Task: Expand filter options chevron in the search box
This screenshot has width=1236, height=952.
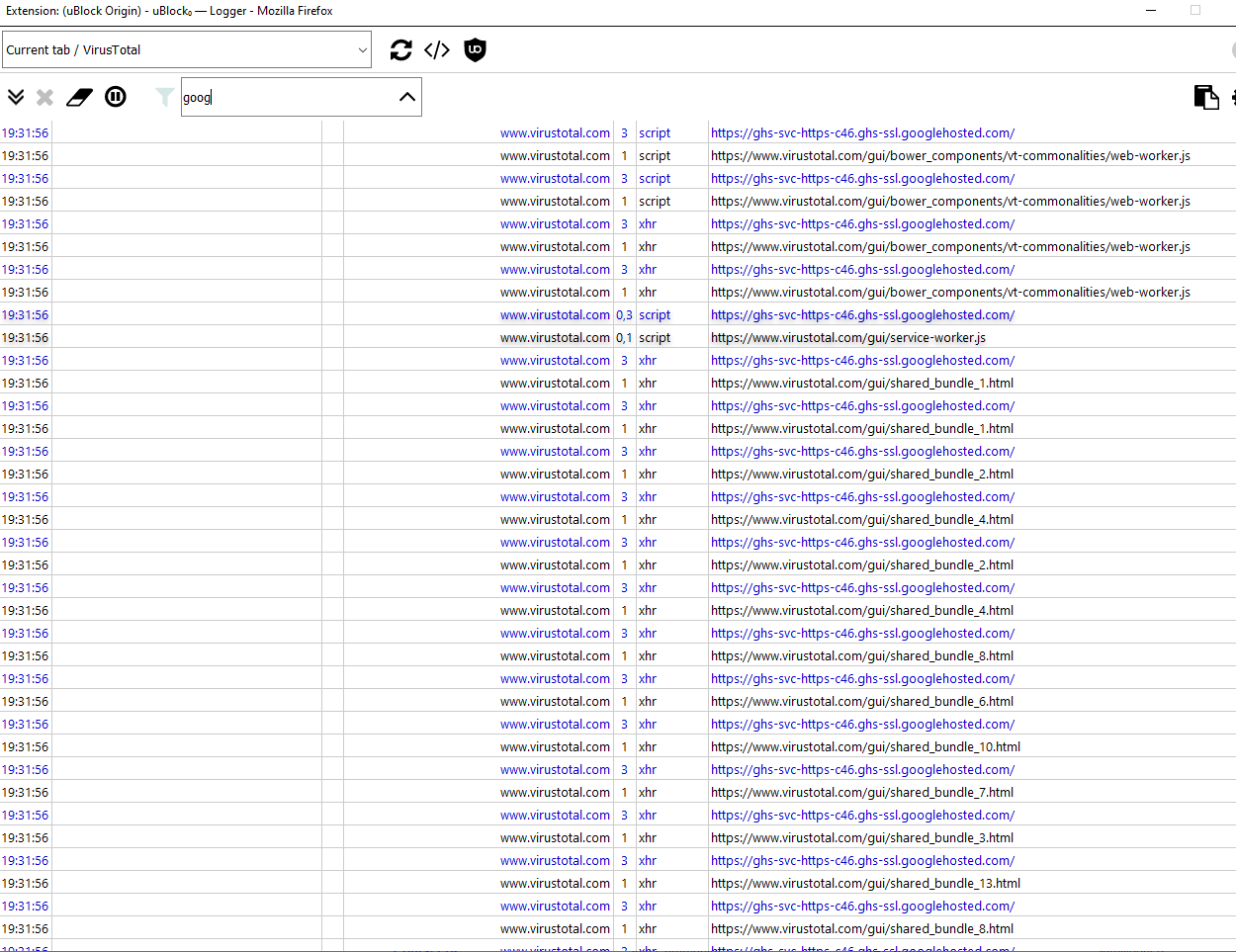Action: point(406,97)
